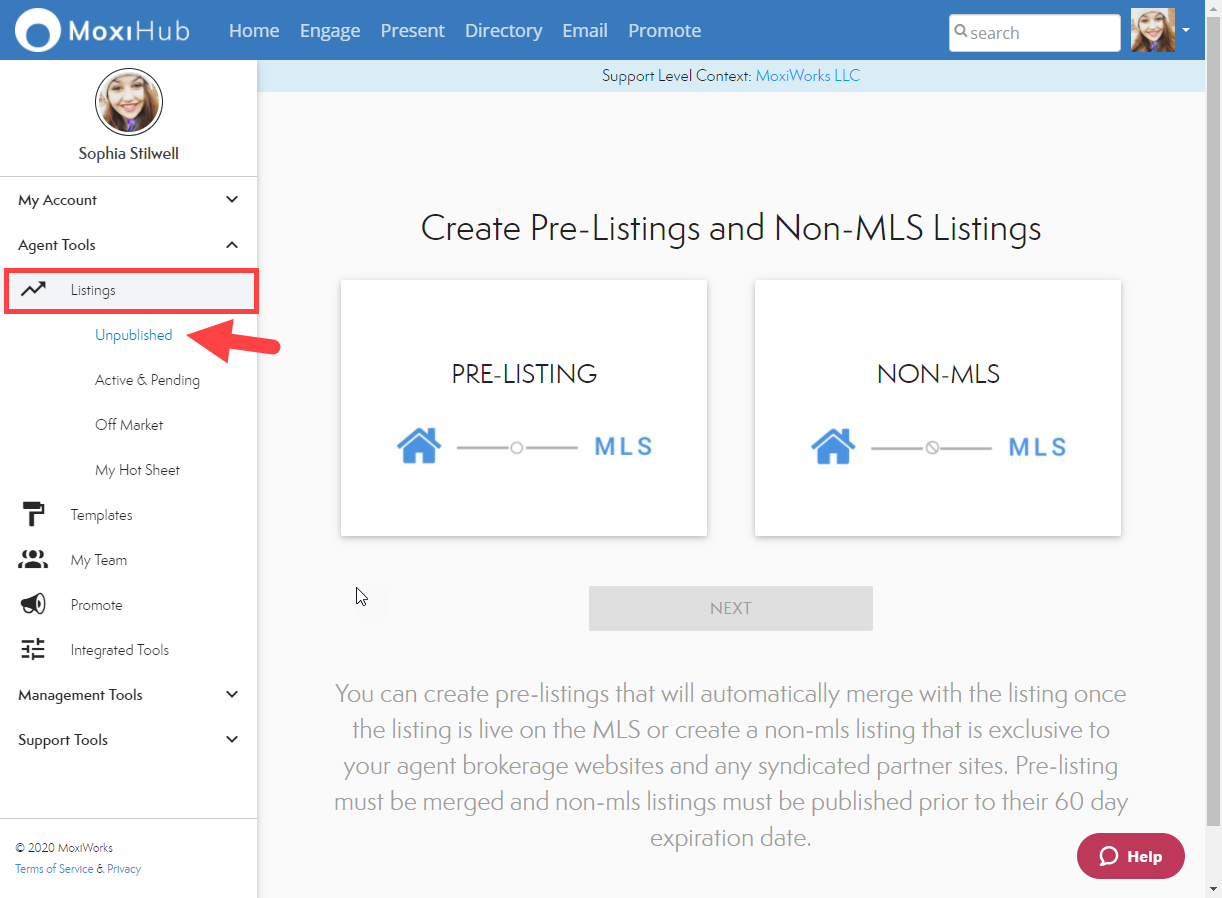Collapse the Agent Tools section

click(x=232, y=245)
